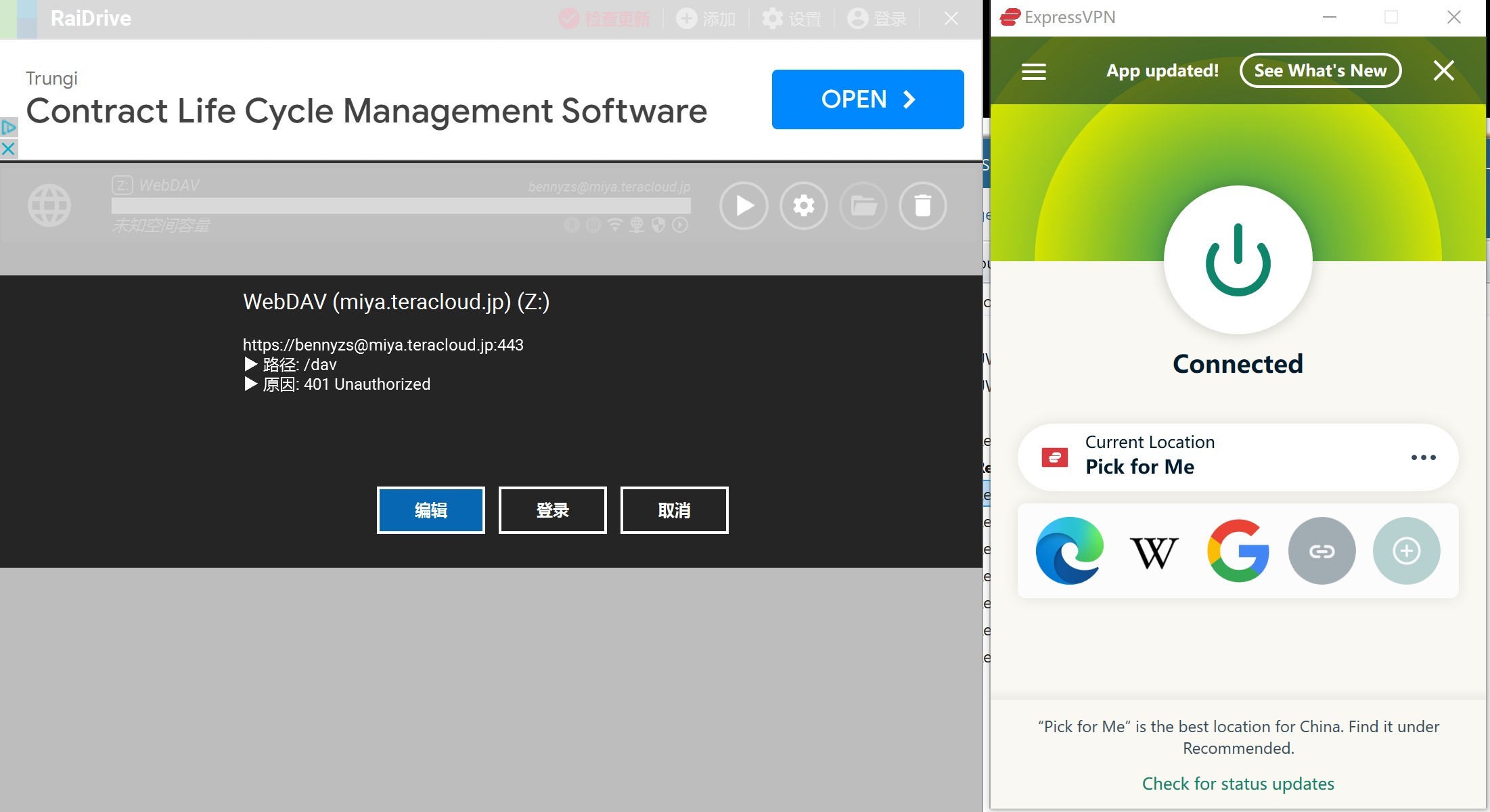Open location options with three dots
This screenshot has width=1490, height=812.
pyautogui.click(x=1424, y=457)
